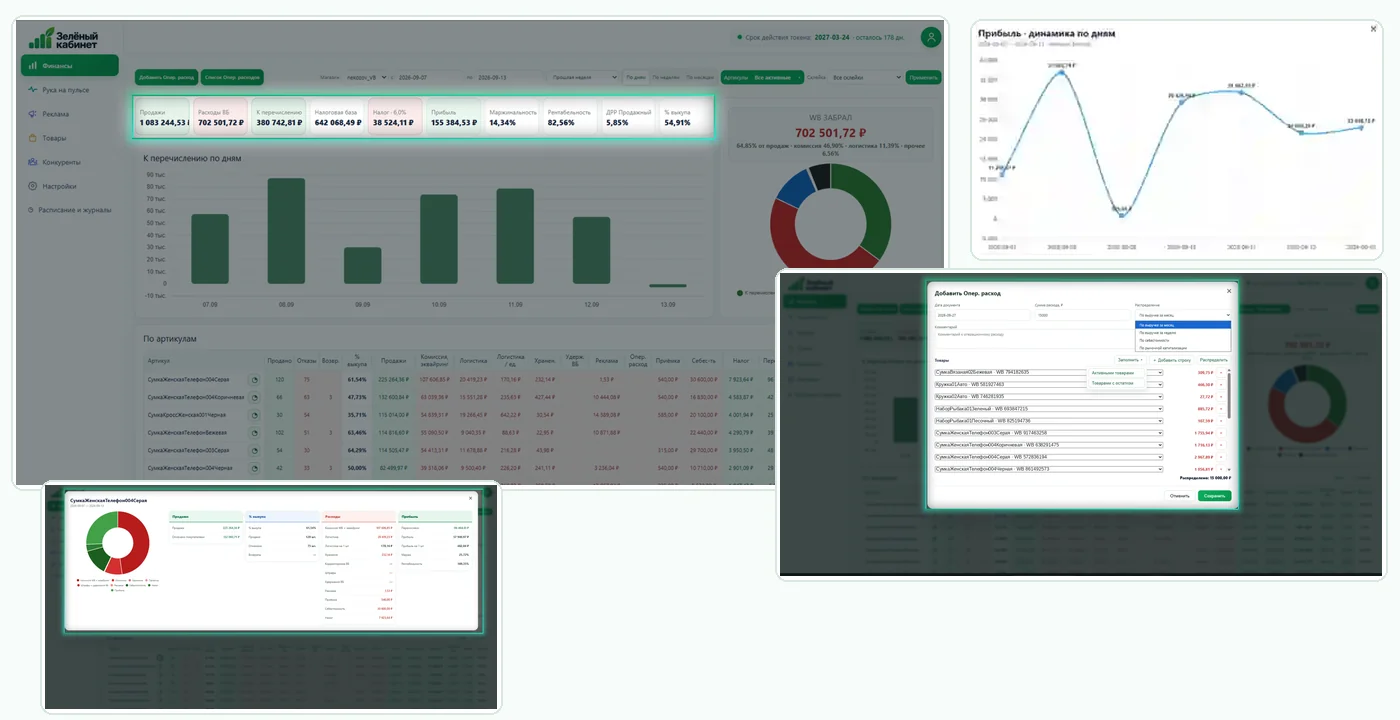The image size is (1400, 720).
Task: Click the Отменить button in dialog
Action: tap(1180, 496)
